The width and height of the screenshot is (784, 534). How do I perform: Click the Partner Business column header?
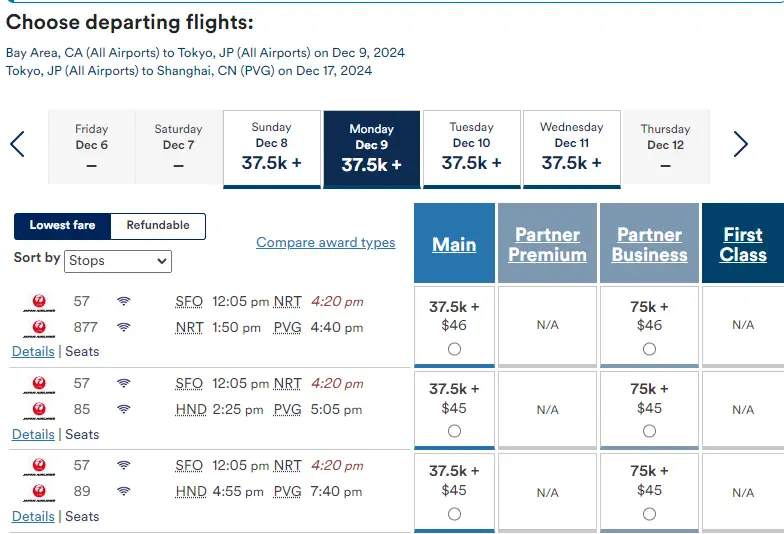(x=649, y=244)
